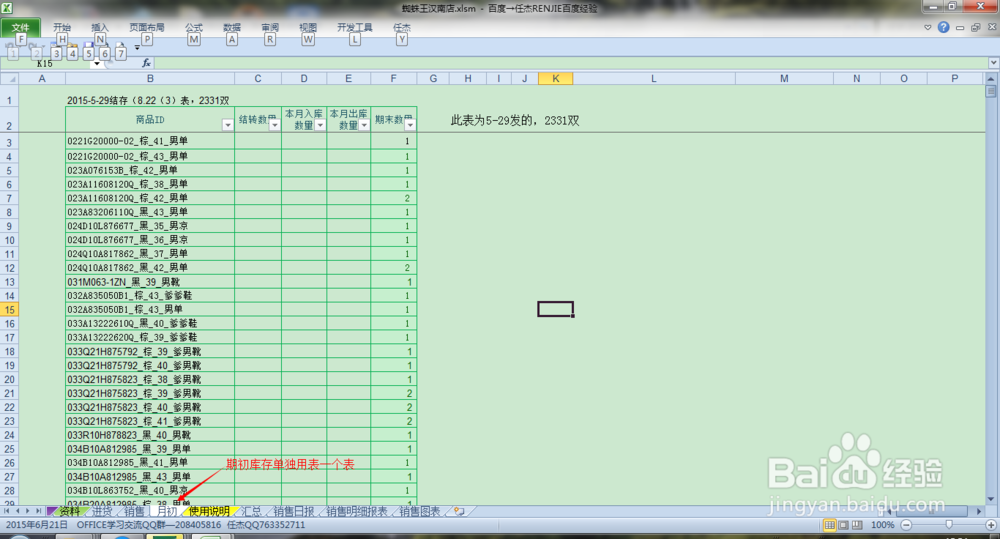Click the title cell 2015-5-29结存 text
Image resolution: width=1000 pixels, height=539 pixels.
(148, 100)
